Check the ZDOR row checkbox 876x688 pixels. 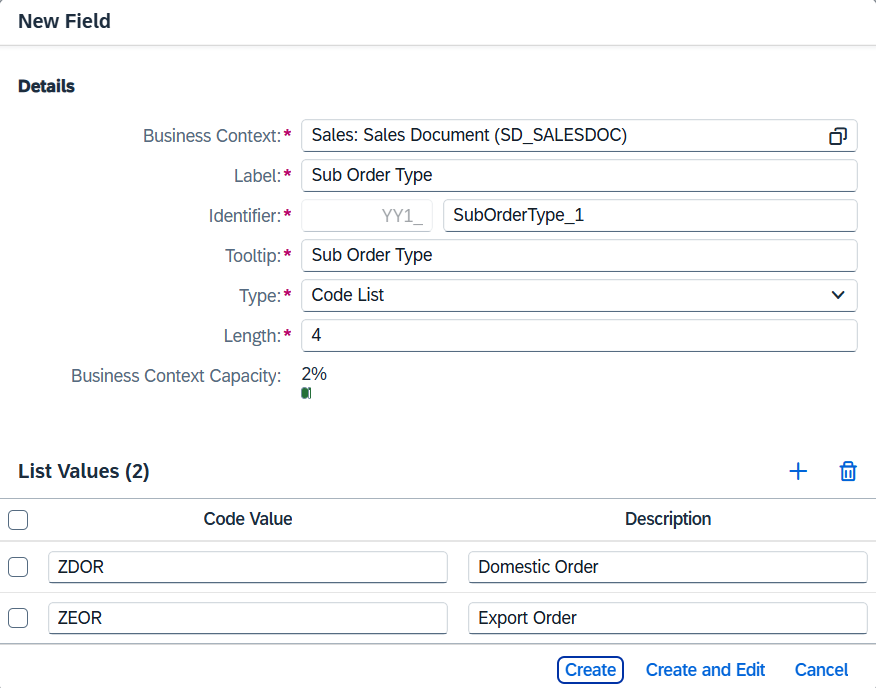tap(18, 567)
